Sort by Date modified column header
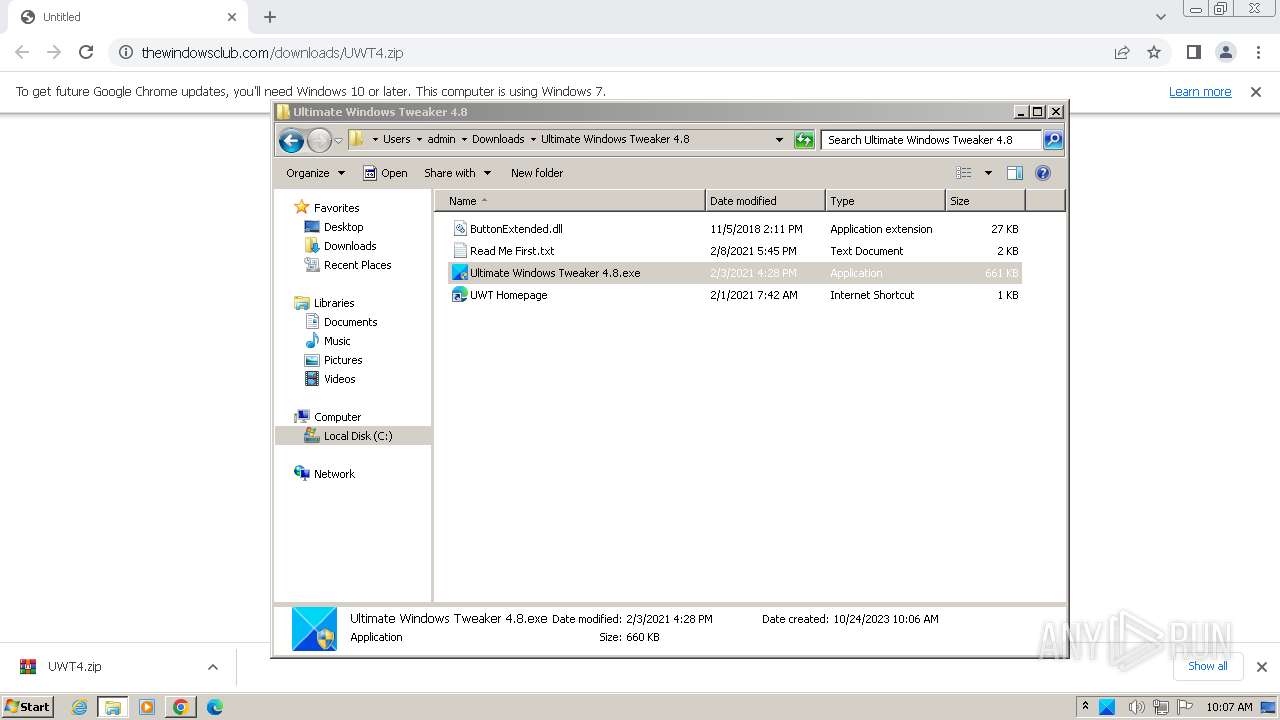The width and height of the screenshot is (1280, 720). pos(765,201)
